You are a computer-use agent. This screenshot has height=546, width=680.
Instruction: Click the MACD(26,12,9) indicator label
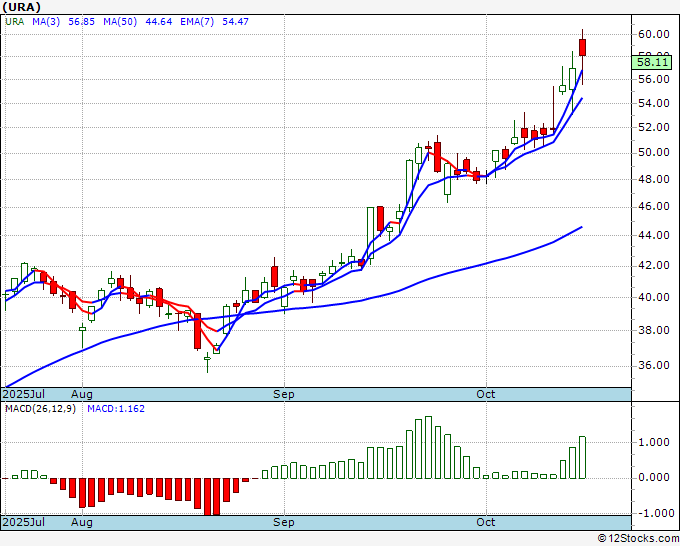click(x=40, y=409)
